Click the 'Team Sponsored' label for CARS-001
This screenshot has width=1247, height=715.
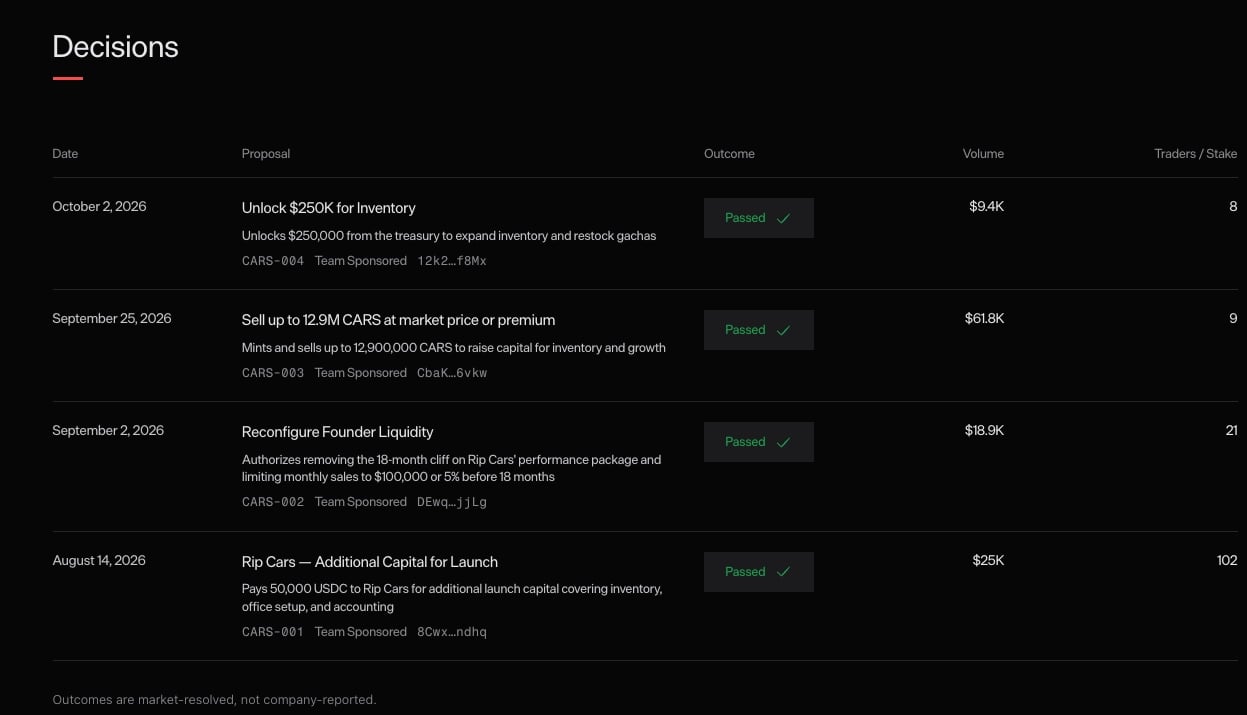[361, 632]
